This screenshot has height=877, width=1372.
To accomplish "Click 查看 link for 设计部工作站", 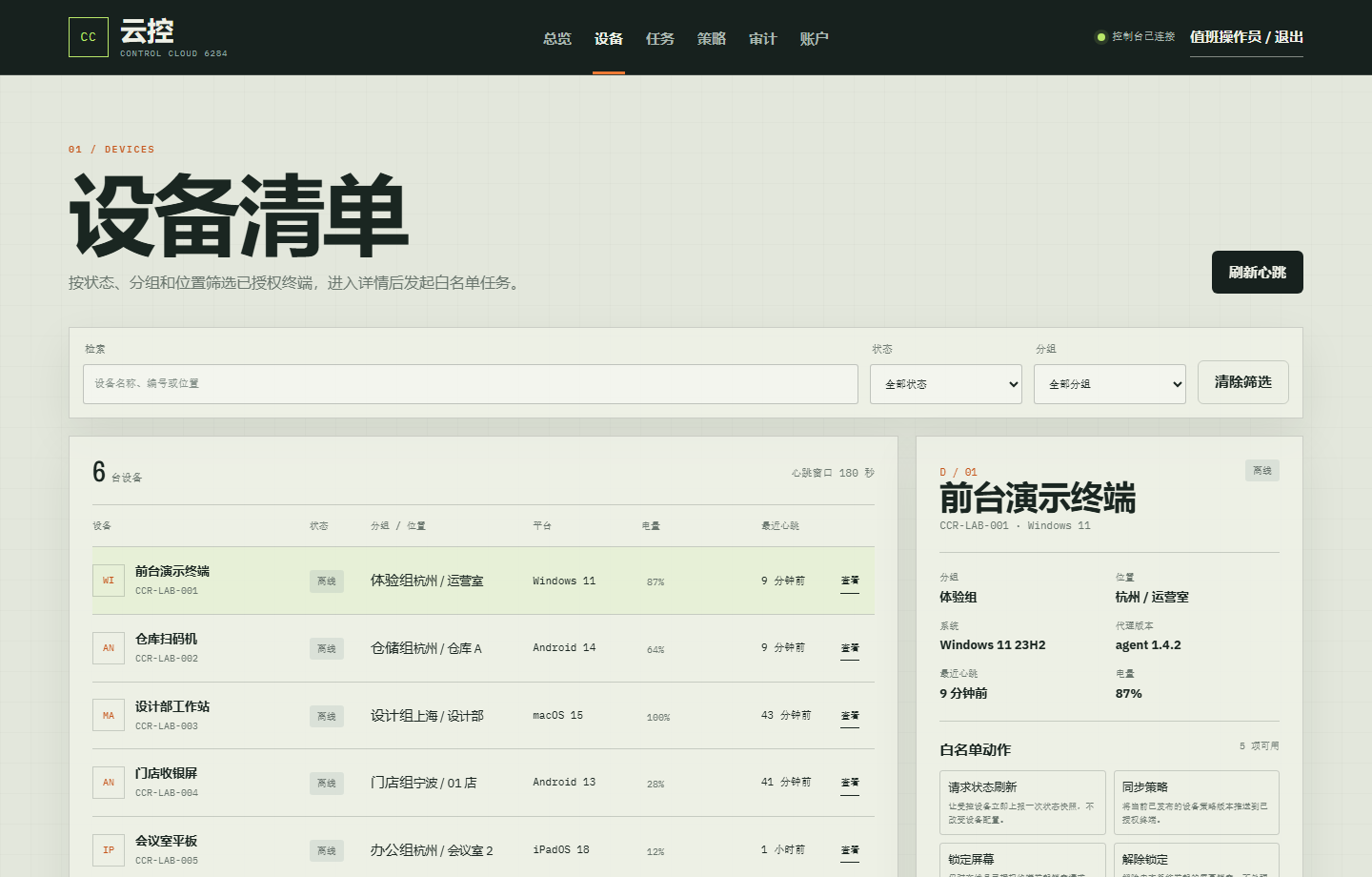I will coord(850,716).
